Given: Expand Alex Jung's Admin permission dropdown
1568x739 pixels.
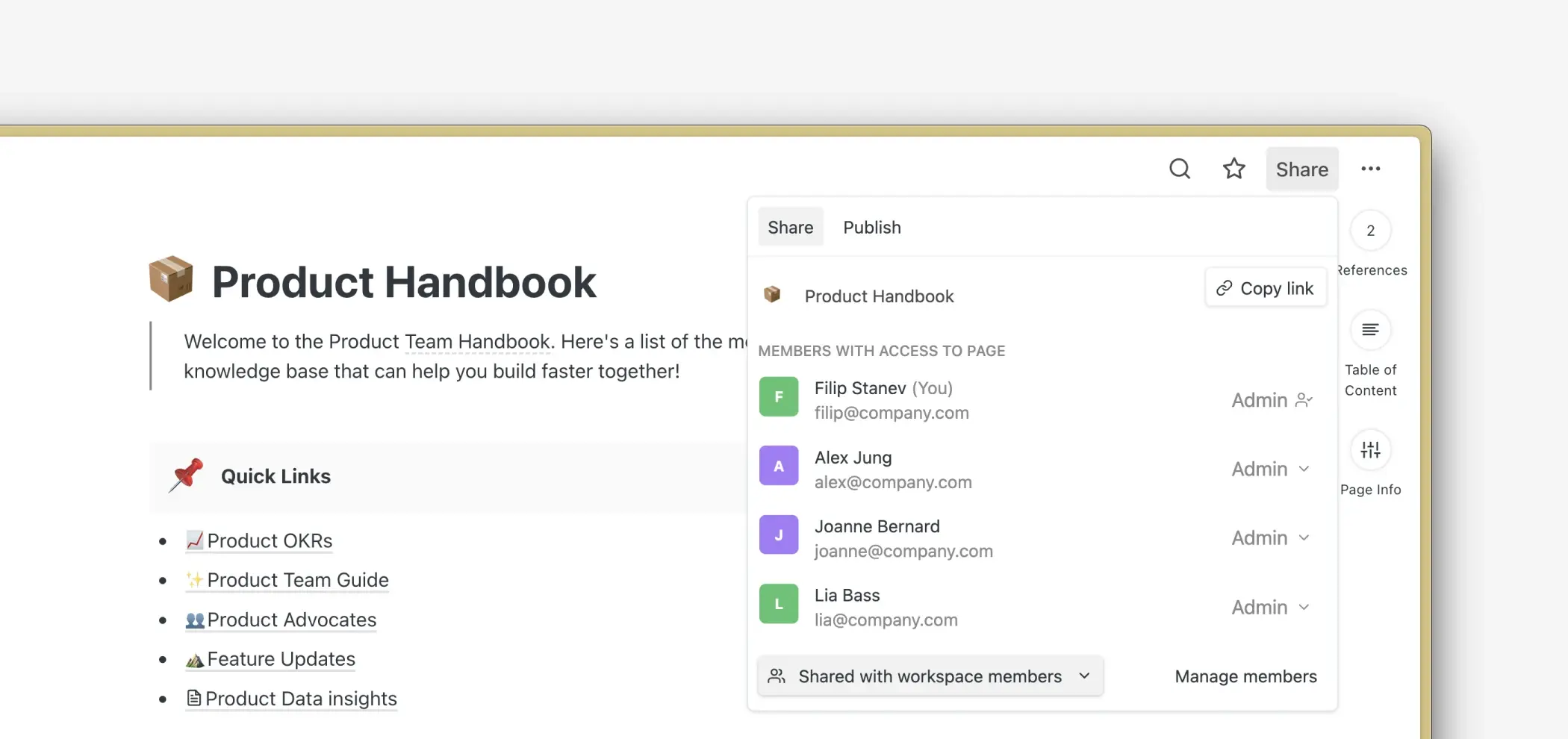Looking at the screenshot, I should [1304, 469].
